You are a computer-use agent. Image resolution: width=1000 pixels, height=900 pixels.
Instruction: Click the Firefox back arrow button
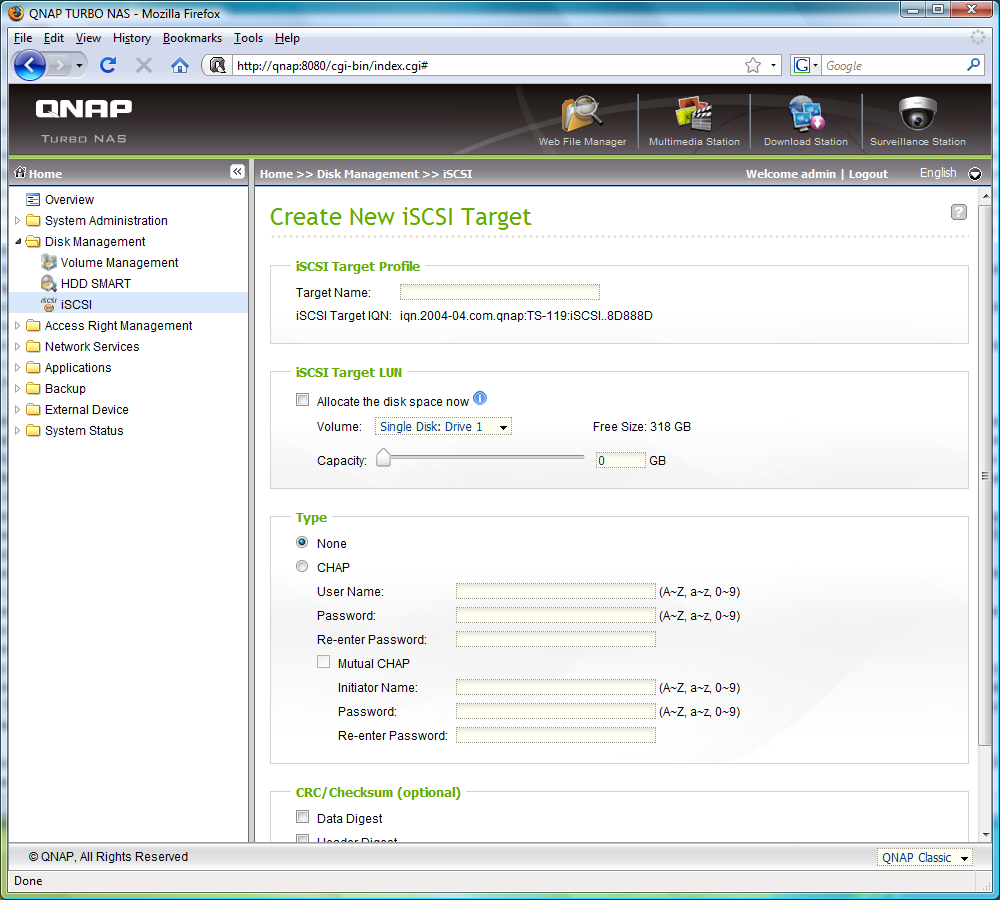click(29, 65)
